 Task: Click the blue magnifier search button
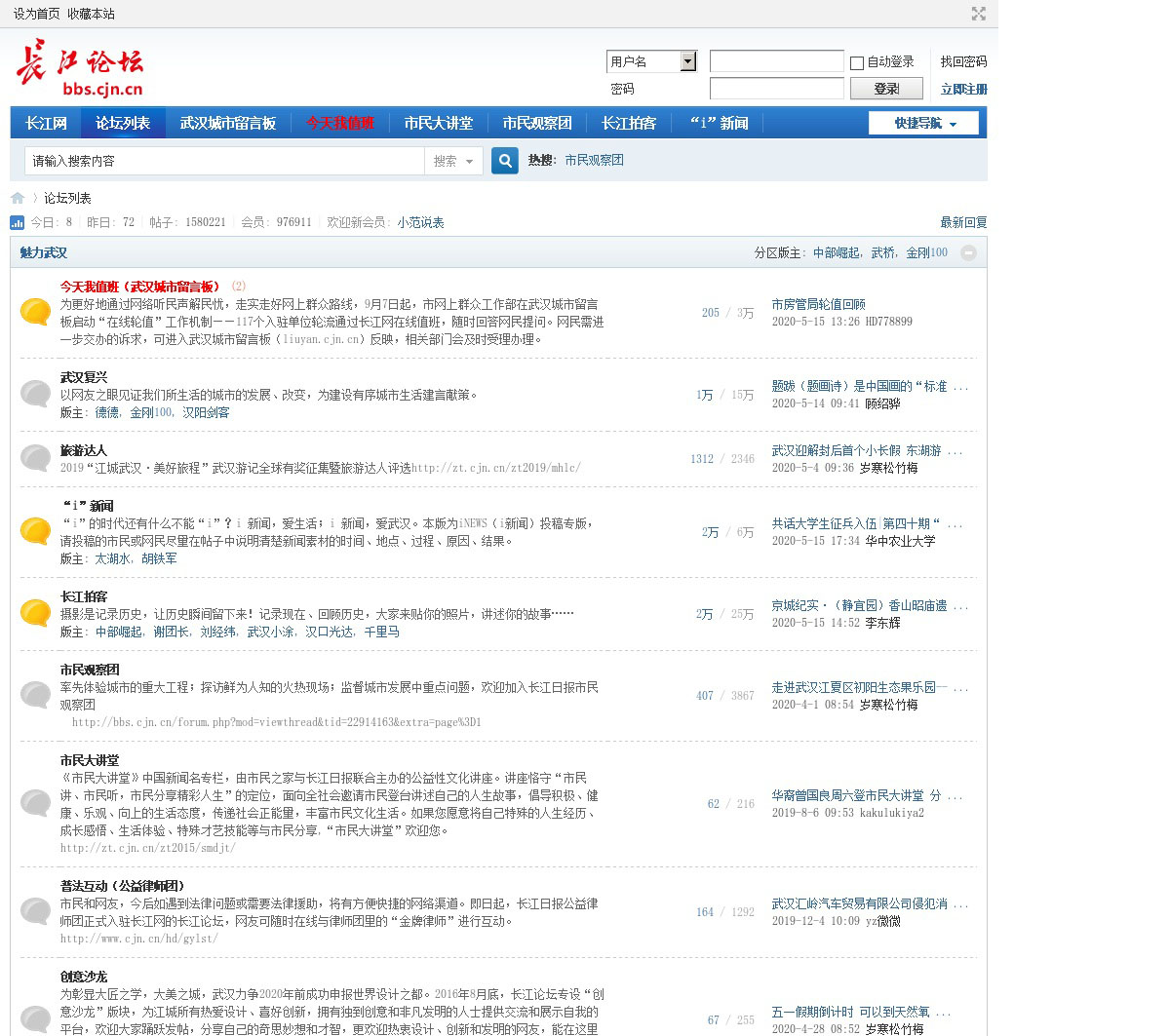[504, 161]
